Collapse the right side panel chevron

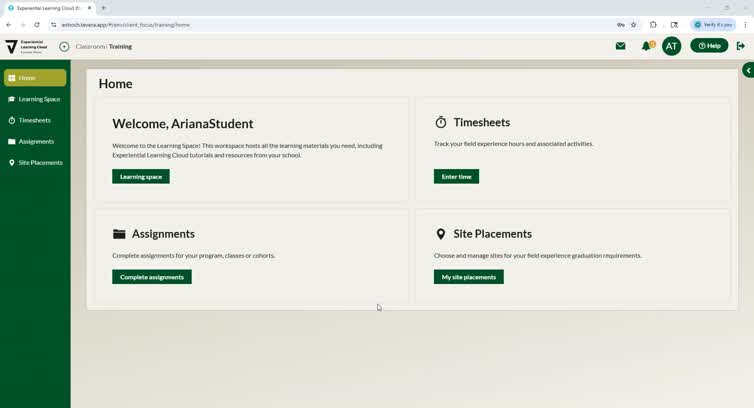click(x=748, y=70)
